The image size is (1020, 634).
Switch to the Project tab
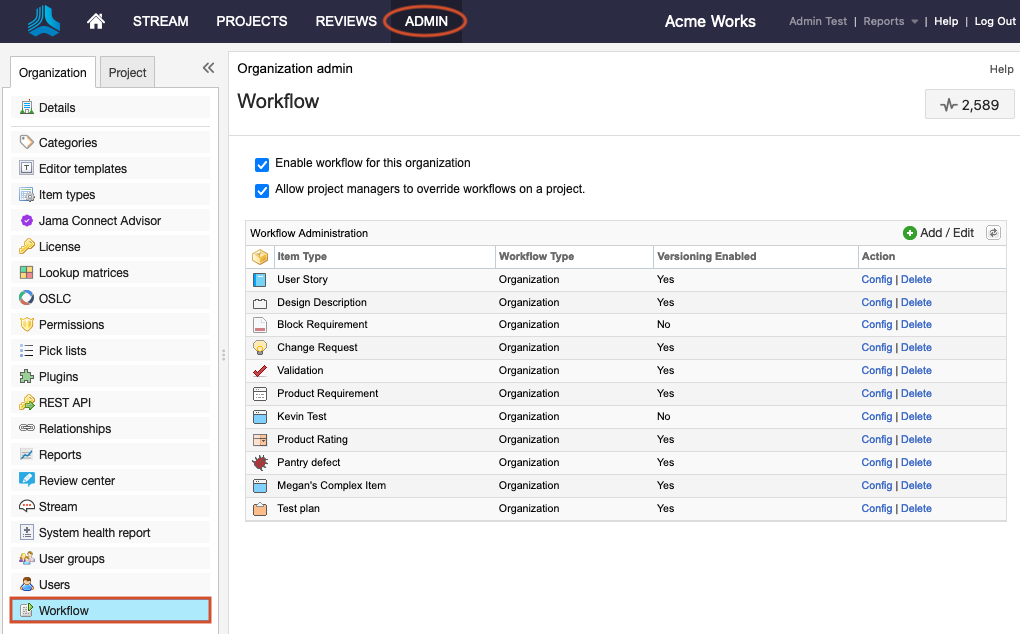pos(127,73)
